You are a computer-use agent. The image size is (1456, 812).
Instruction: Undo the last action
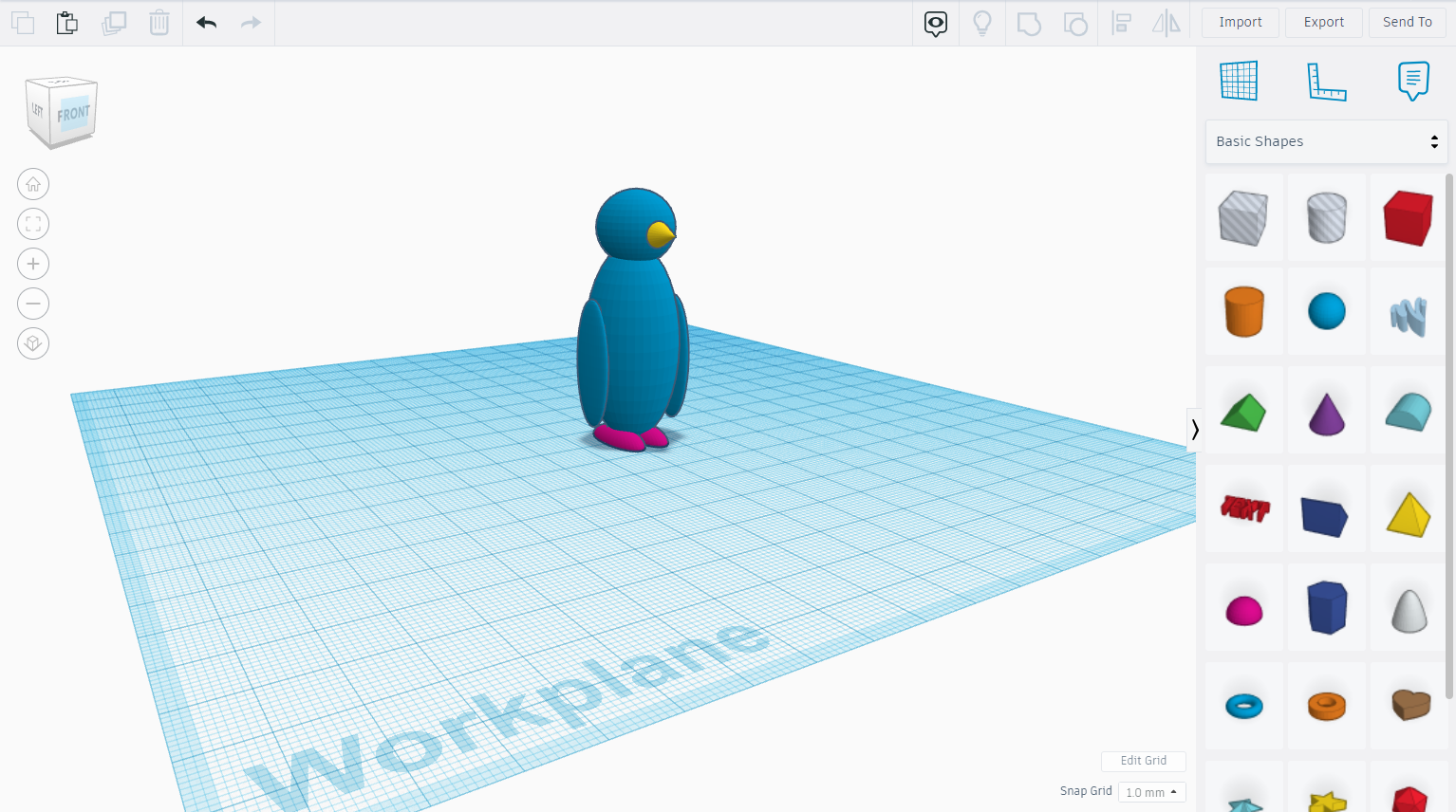pos(206,22)
